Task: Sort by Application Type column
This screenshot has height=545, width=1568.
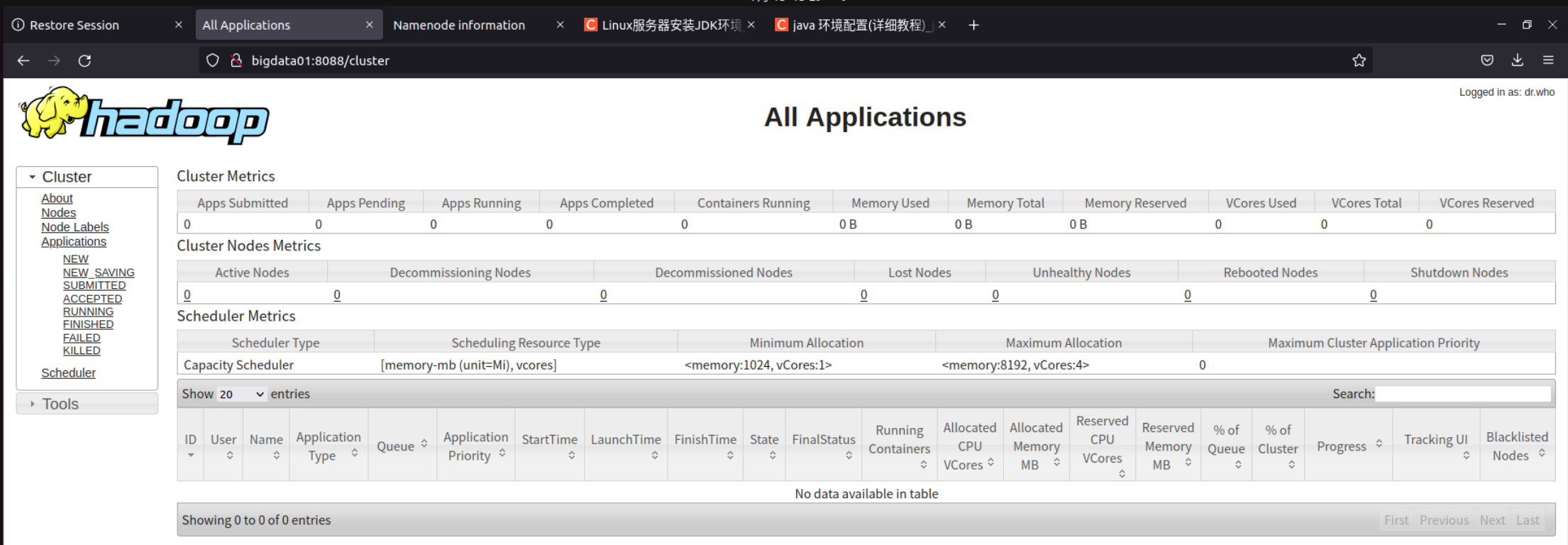Action: [328, 446]
